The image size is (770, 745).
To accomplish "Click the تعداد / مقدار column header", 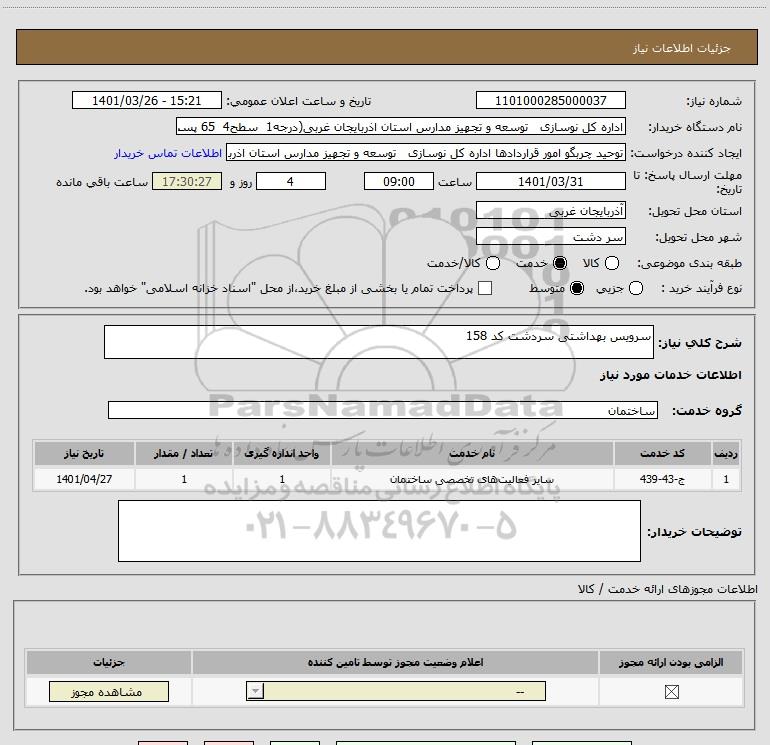I will point(184,453).
